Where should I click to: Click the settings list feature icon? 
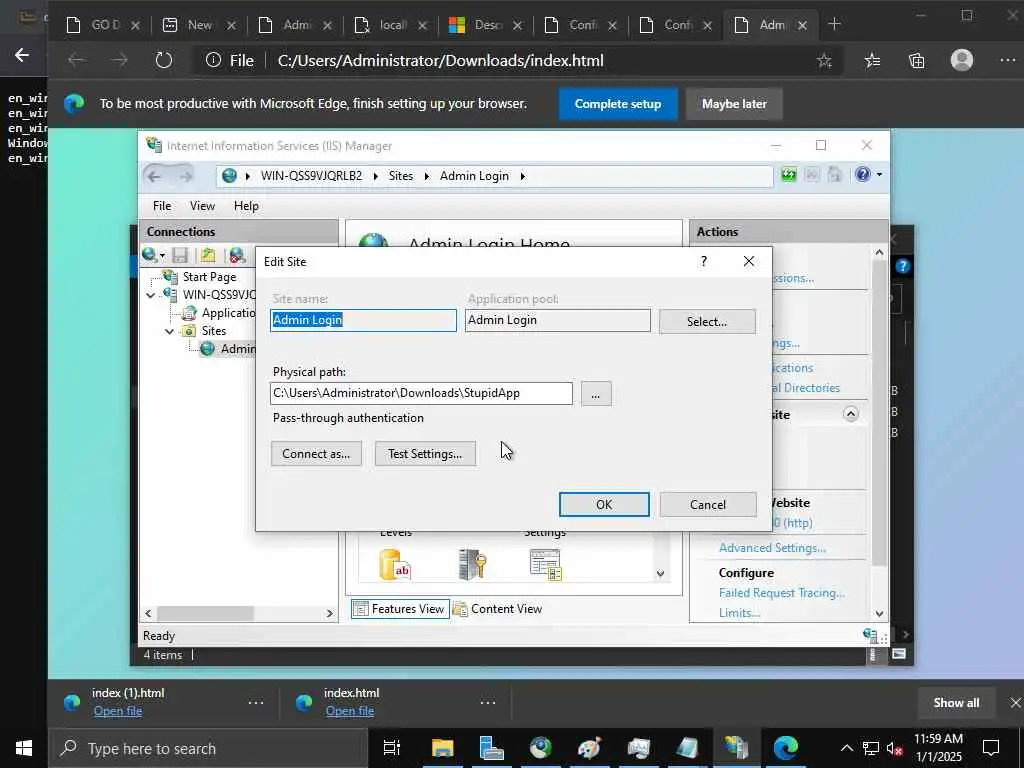click(546, 565)
